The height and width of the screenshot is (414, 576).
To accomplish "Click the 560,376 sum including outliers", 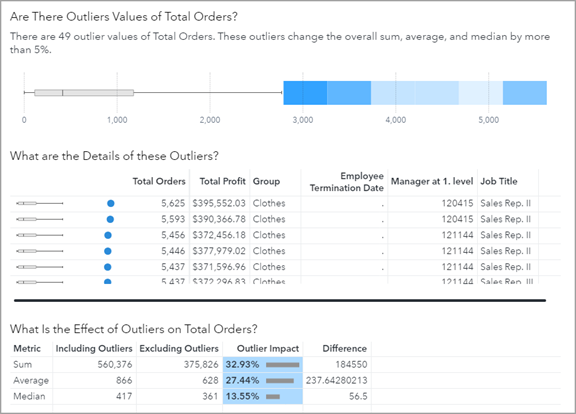I will click(115, 364).
